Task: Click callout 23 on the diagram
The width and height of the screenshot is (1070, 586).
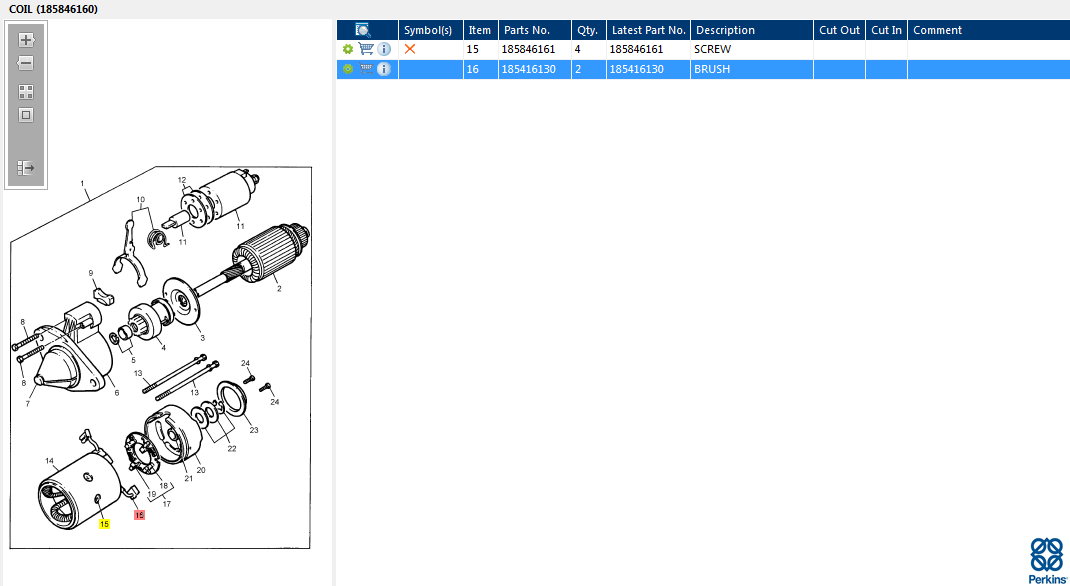Action: [254, 430]
